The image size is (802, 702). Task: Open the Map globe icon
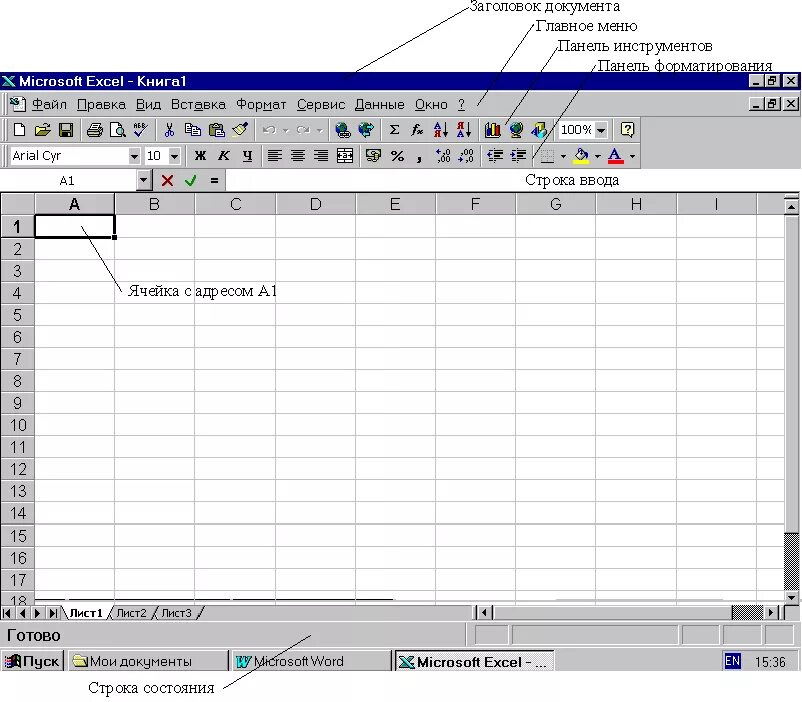(516, 130)
